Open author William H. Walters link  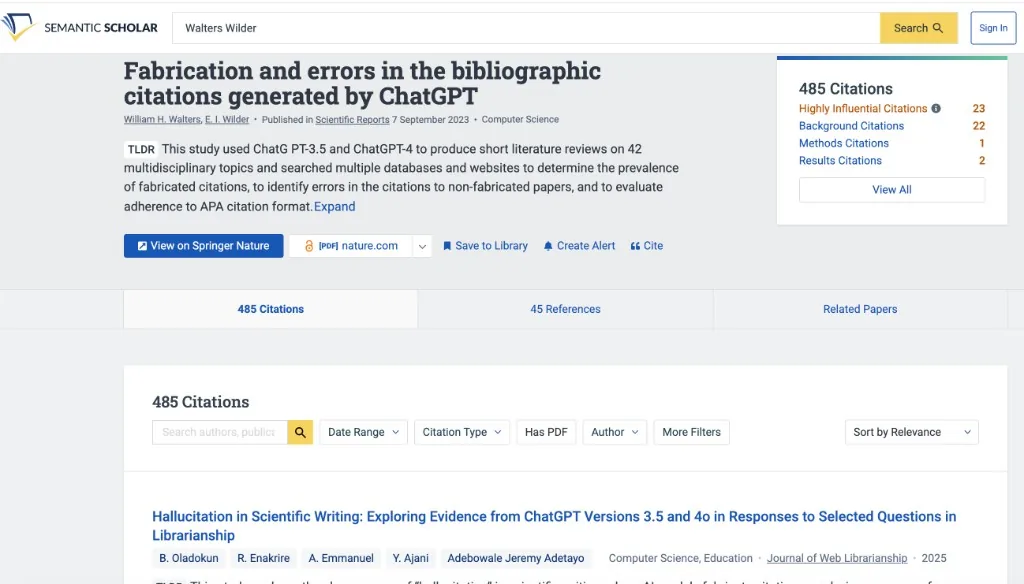tap(162, 120)
